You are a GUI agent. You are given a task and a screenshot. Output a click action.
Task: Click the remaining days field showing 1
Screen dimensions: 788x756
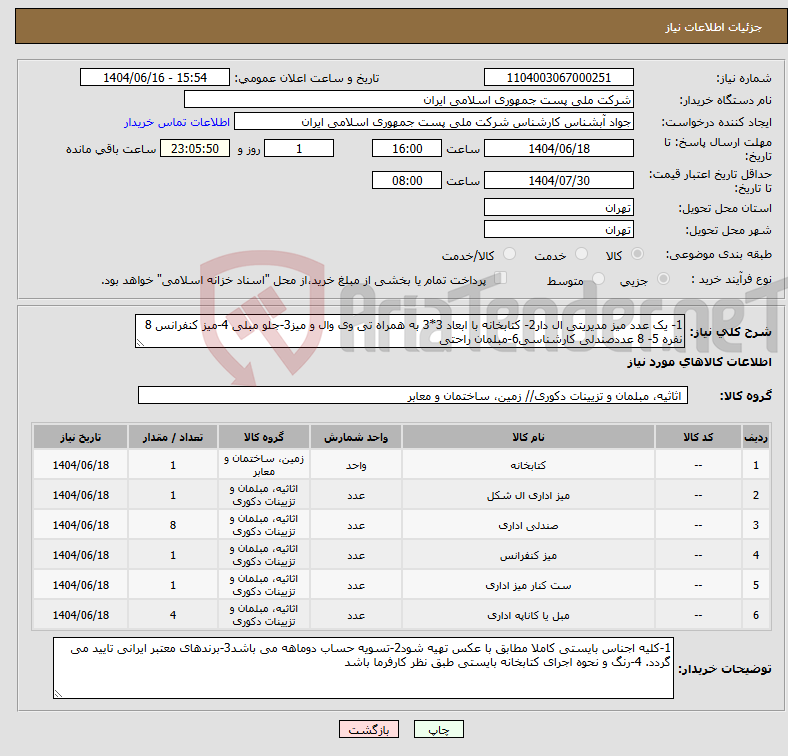tap(299, 148)
